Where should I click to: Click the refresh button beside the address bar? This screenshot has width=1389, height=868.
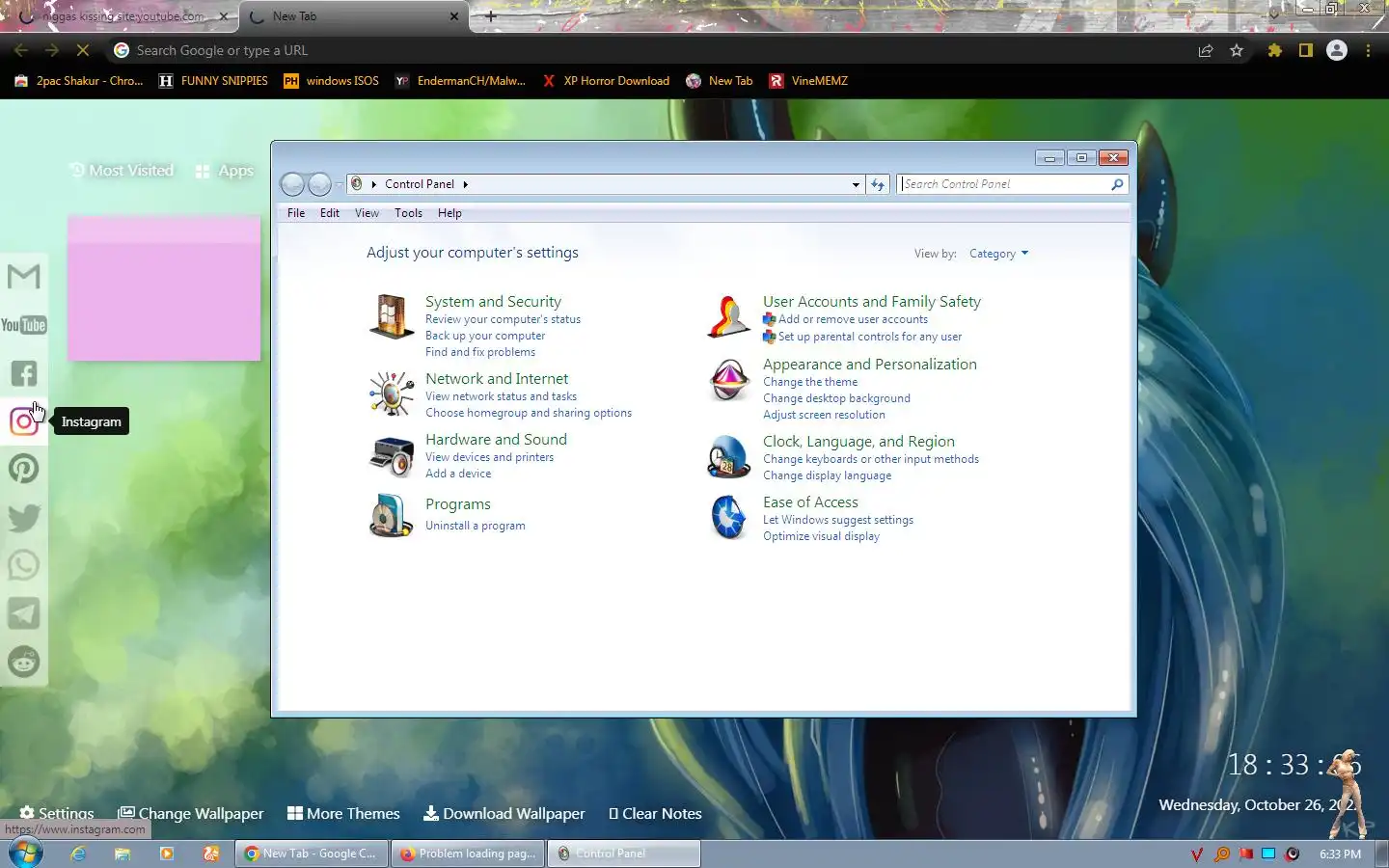coord(878,184)
